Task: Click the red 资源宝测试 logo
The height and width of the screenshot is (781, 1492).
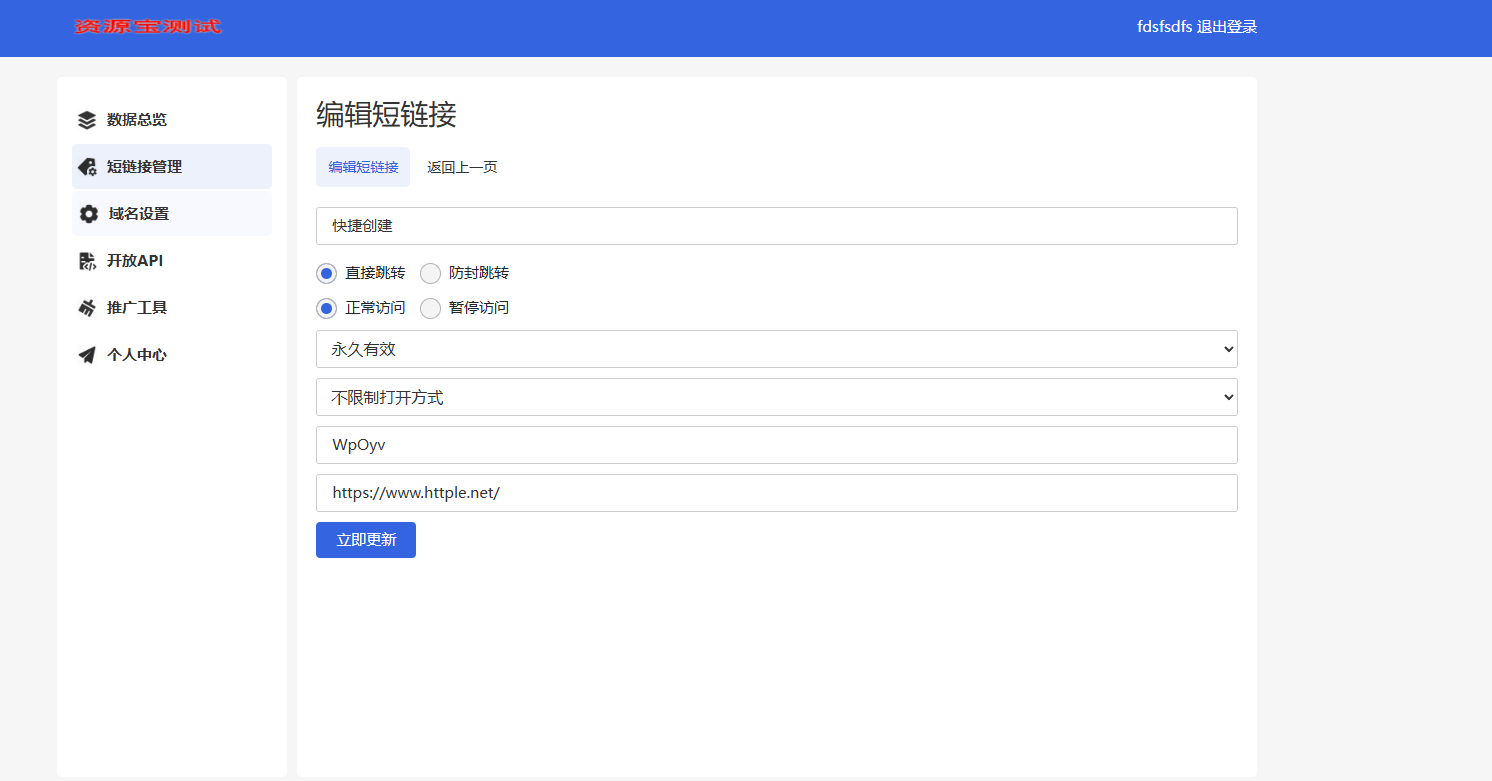Action: [148, 27]
